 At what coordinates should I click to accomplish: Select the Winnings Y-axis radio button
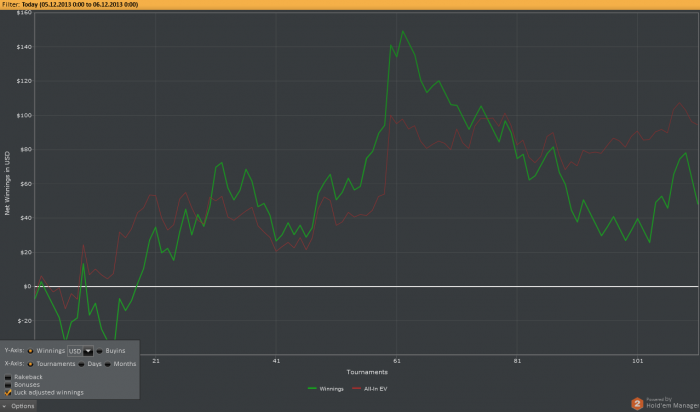(x=30, y=351)
